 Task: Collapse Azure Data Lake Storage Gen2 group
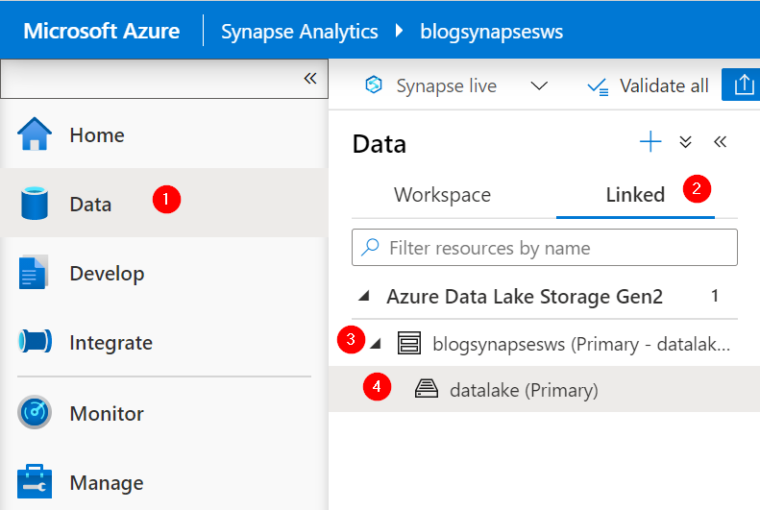click(x=364, y=296)
